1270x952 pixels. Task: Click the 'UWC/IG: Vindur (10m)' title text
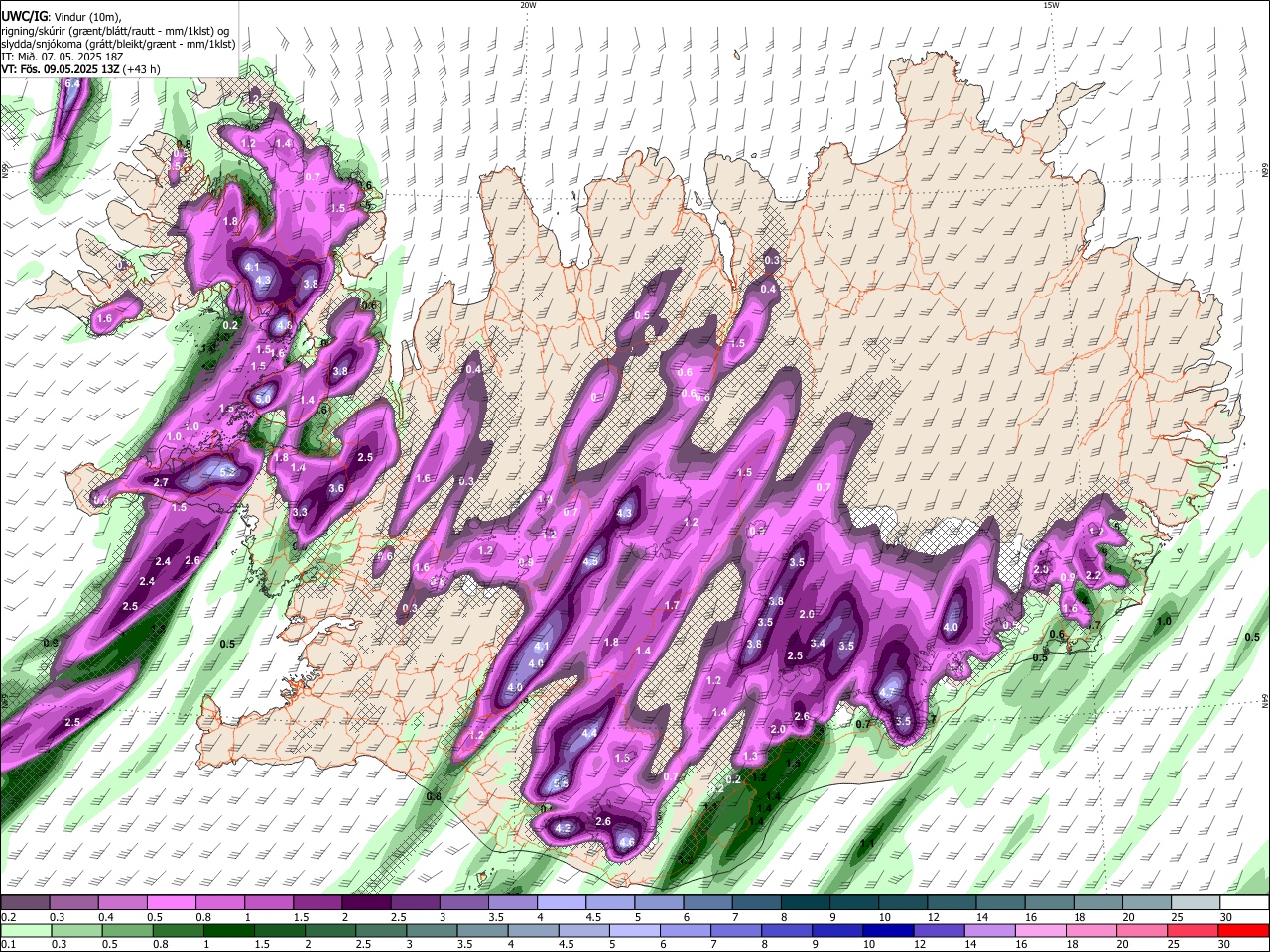[x=61, y=16]
